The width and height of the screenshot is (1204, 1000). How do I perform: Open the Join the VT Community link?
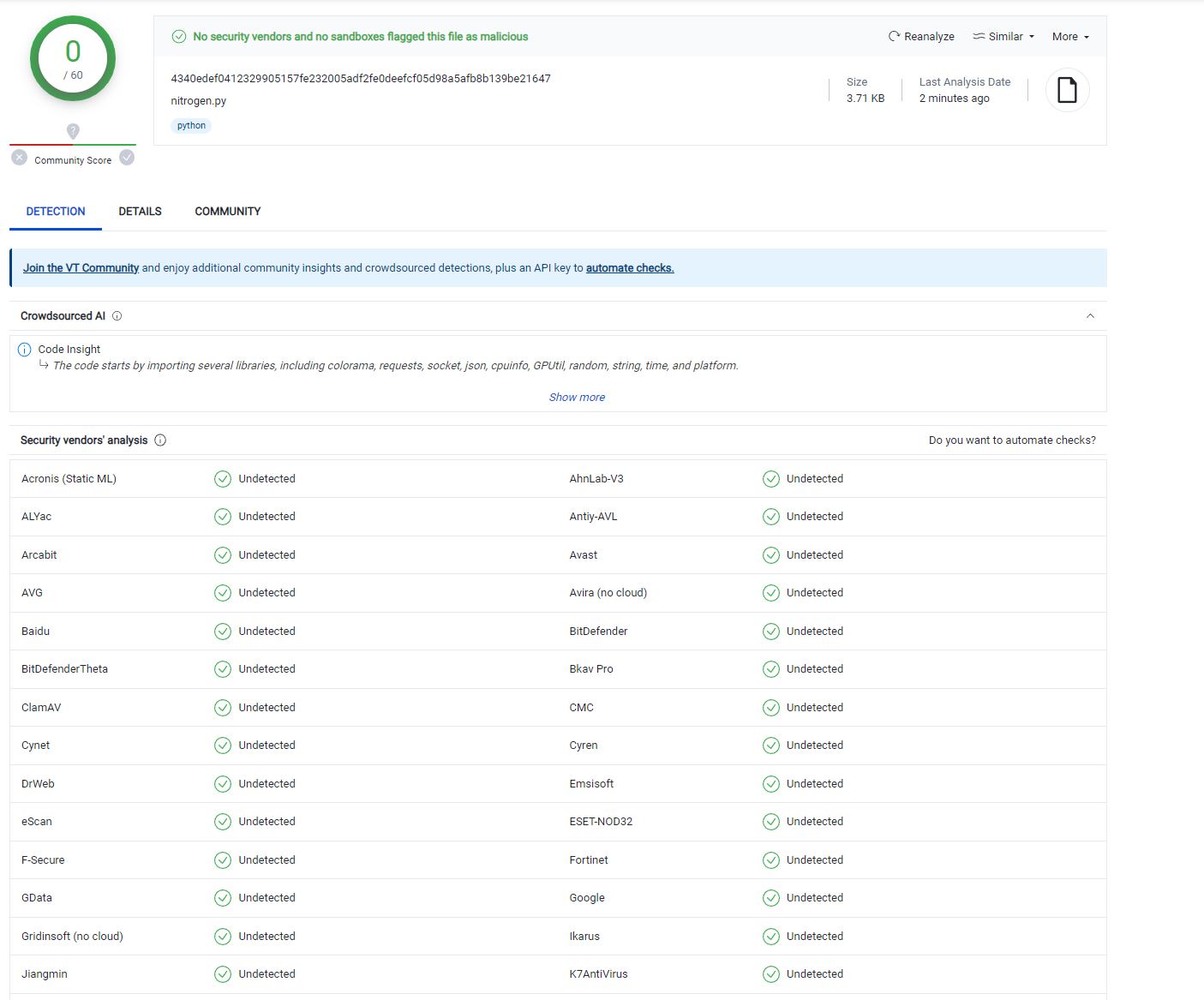(81, 267)
